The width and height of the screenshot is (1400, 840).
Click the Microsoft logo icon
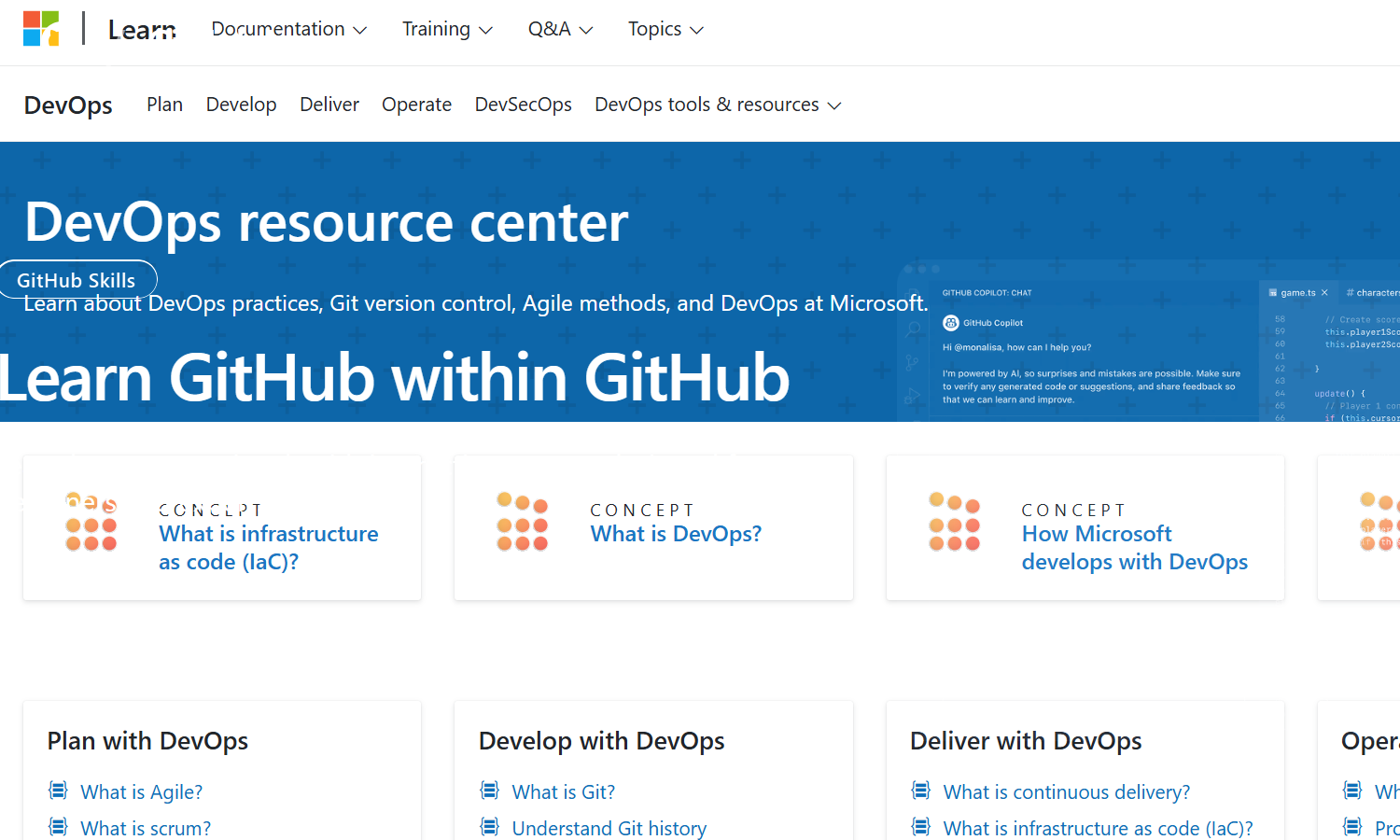pyautogui.click(x=41, y=29)
